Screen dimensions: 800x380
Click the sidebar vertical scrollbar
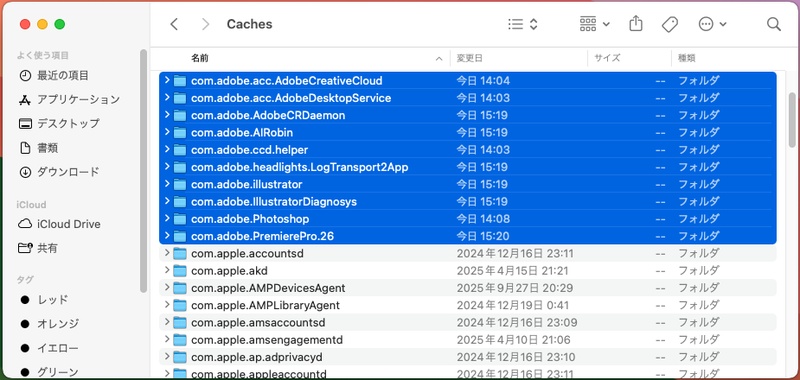[143, 171]
